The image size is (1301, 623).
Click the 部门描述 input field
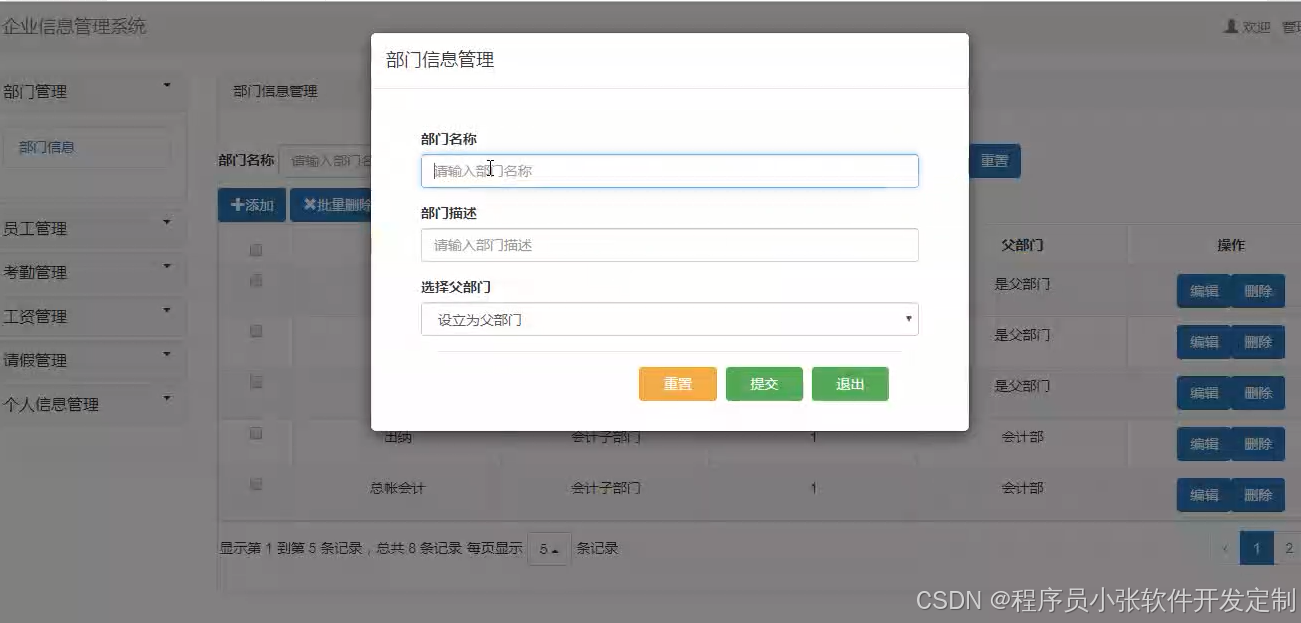[x=670, y=245]
